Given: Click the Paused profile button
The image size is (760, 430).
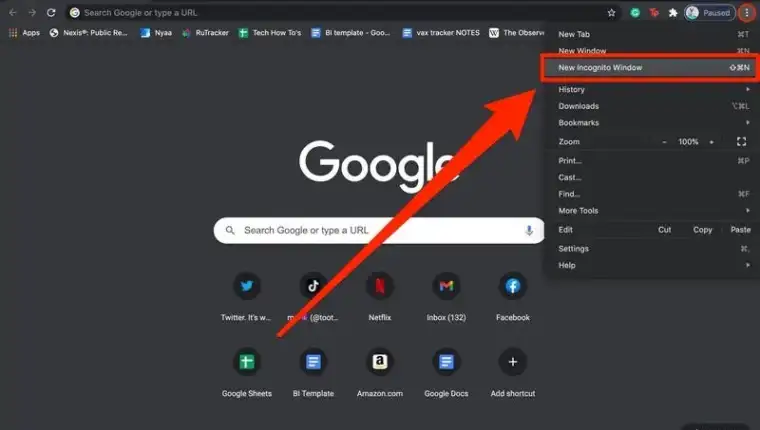Looking at the screenshot, I should coord(710,13).
